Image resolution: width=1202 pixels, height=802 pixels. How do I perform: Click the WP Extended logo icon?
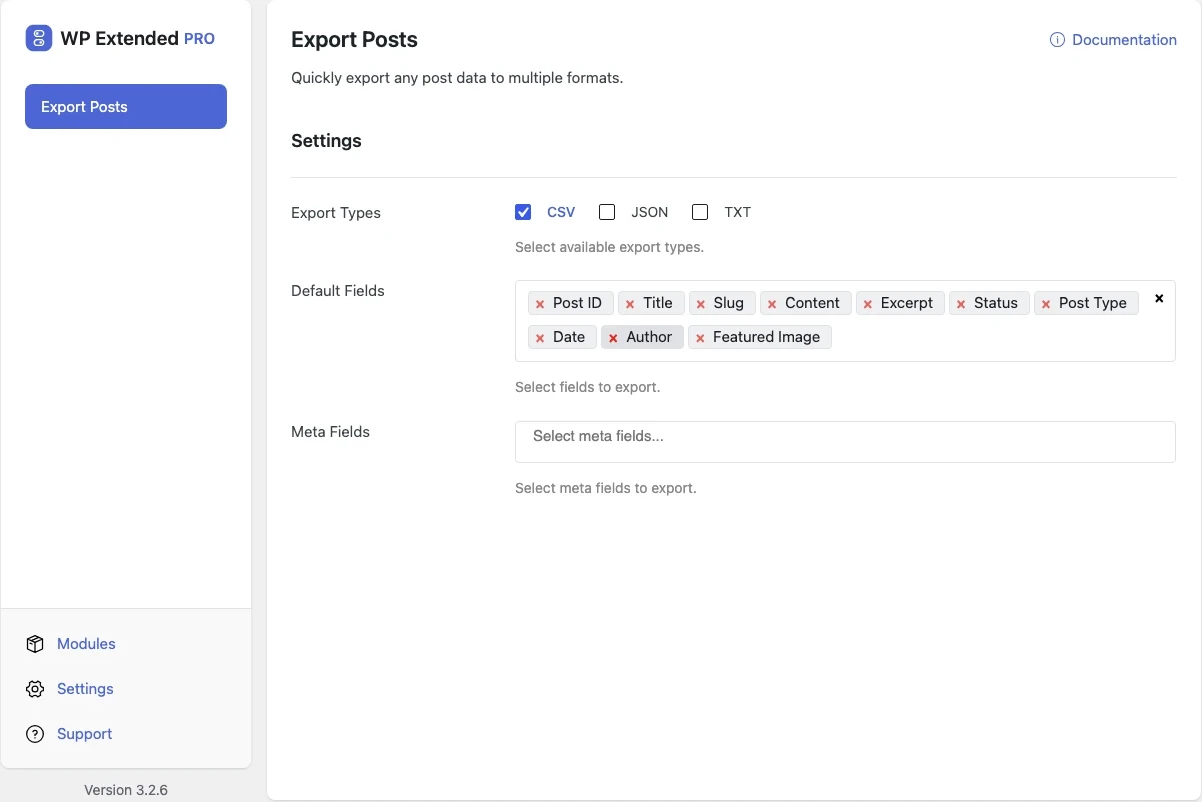[x=39, y=39]
